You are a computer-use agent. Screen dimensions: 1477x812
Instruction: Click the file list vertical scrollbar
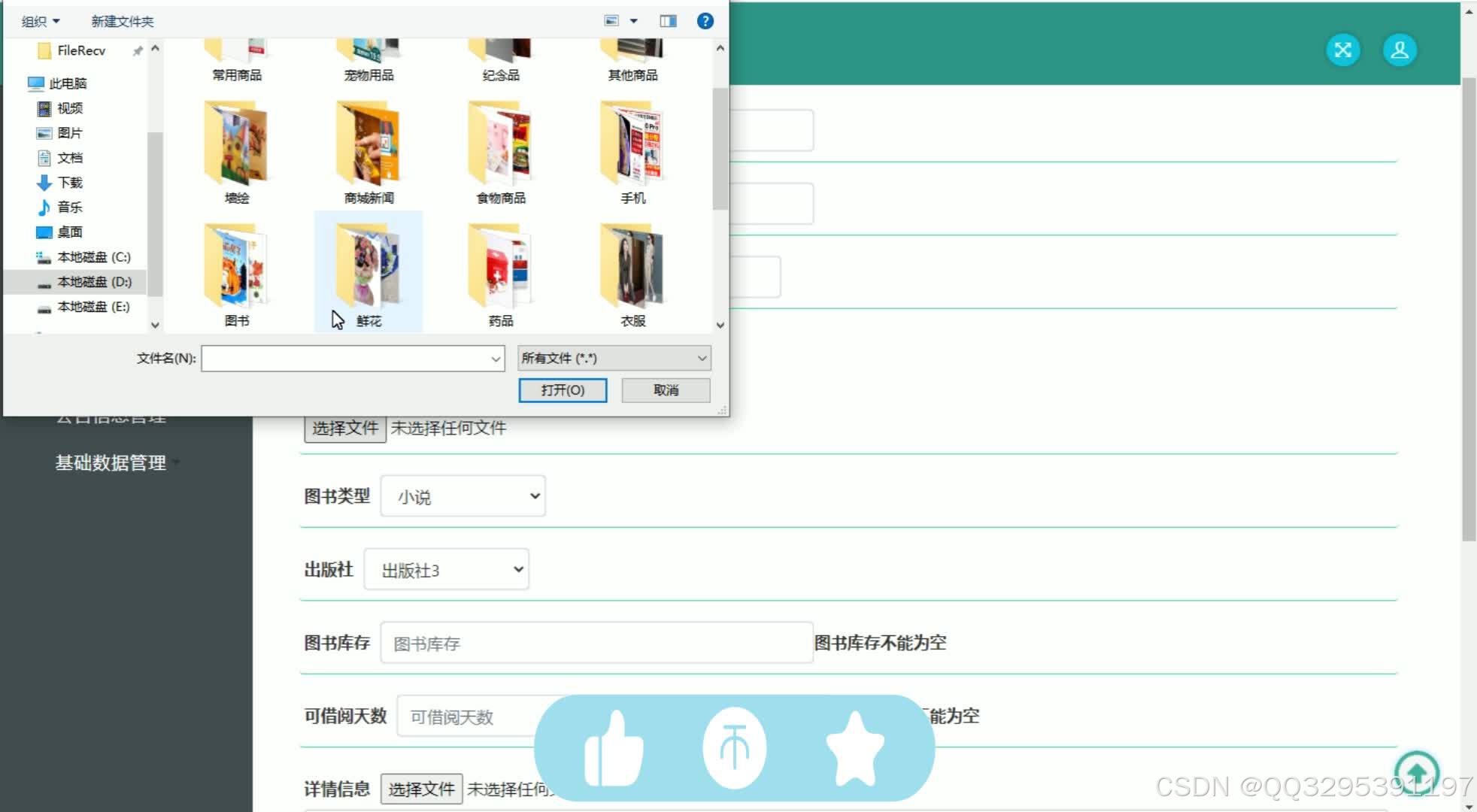tap(720, 148)
